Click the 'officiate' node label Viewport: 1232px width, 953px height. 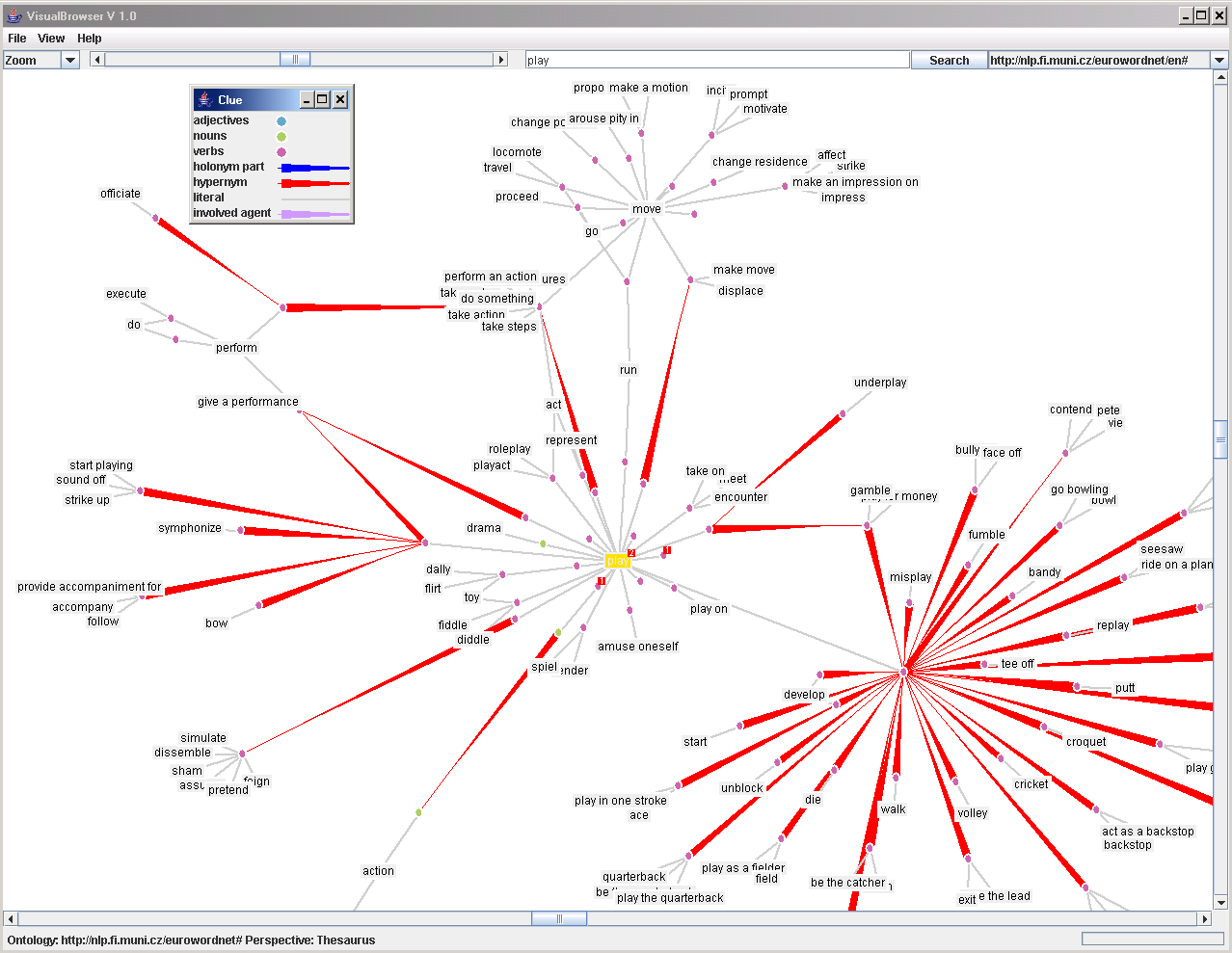(x=121, y=194)
